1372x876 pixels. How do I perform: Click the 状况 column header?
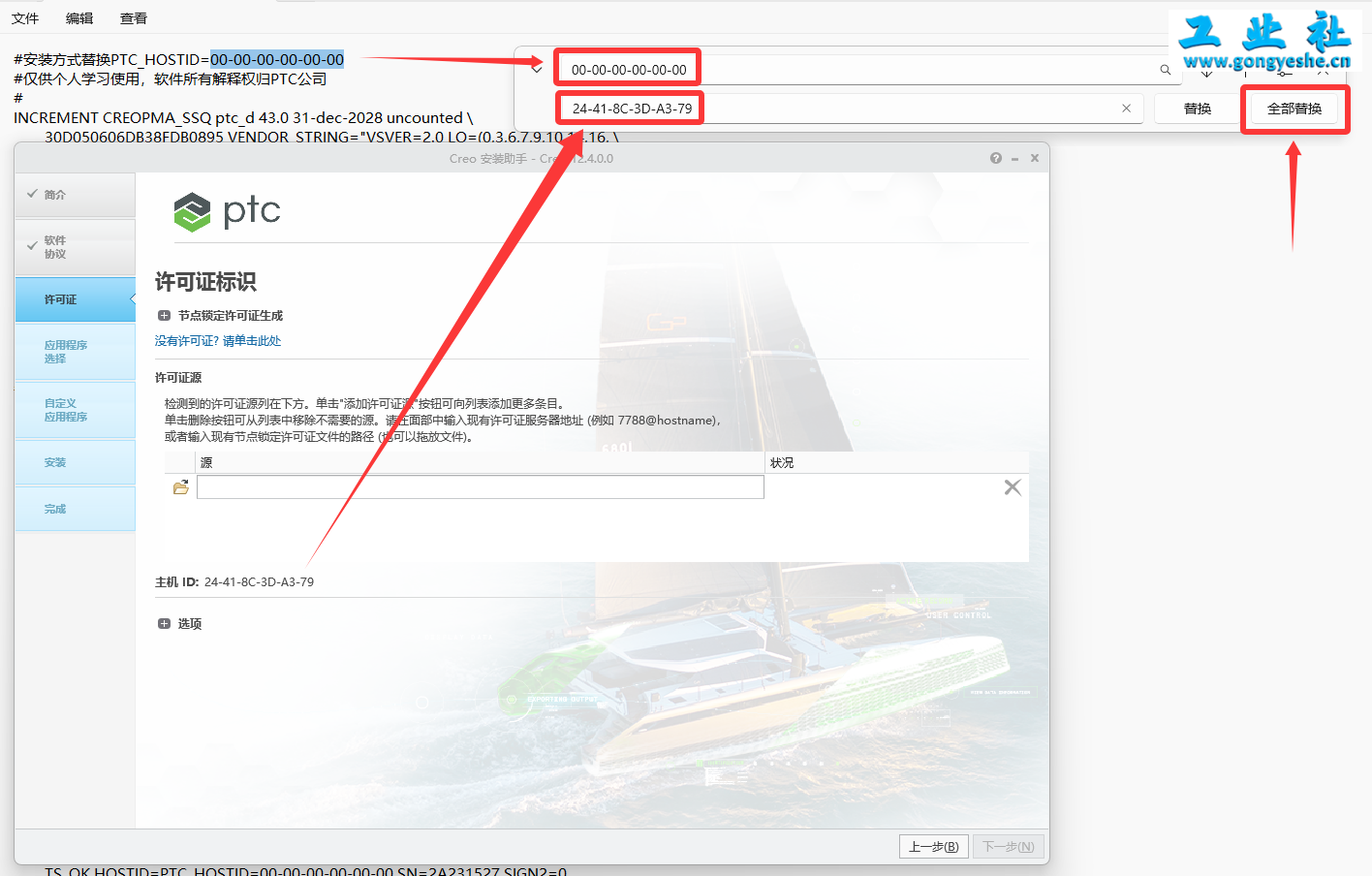[896, 463]
